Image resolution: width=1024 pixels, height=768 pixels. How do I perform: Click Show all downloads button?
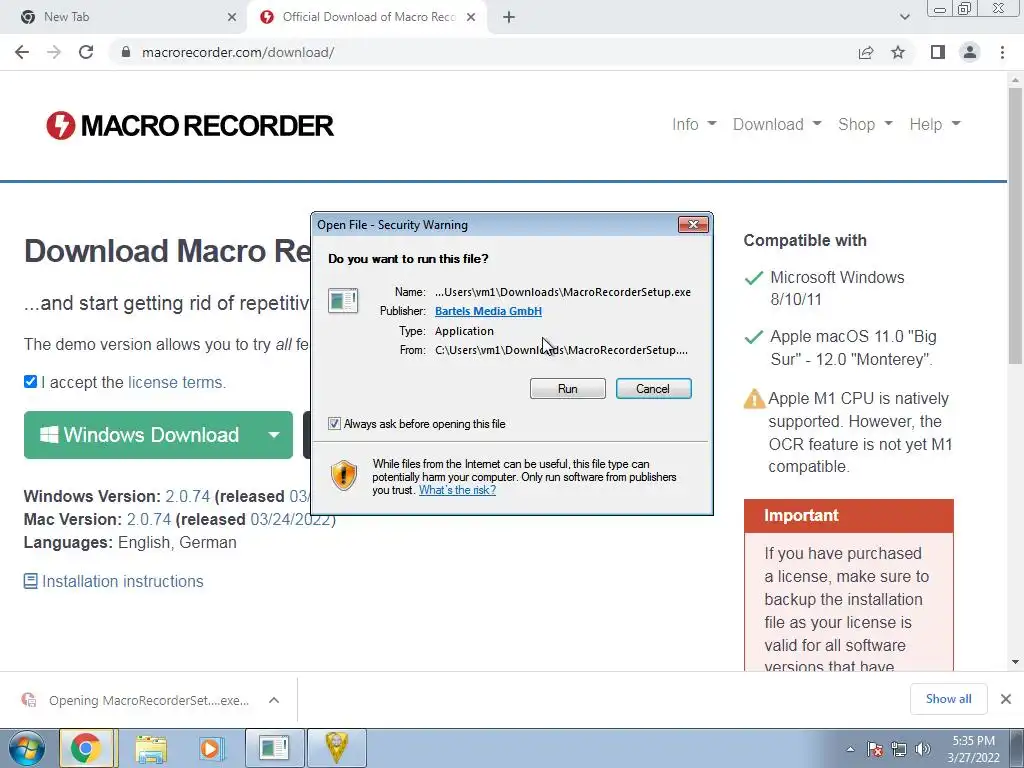pyautogui.click(x=948, y=699)
